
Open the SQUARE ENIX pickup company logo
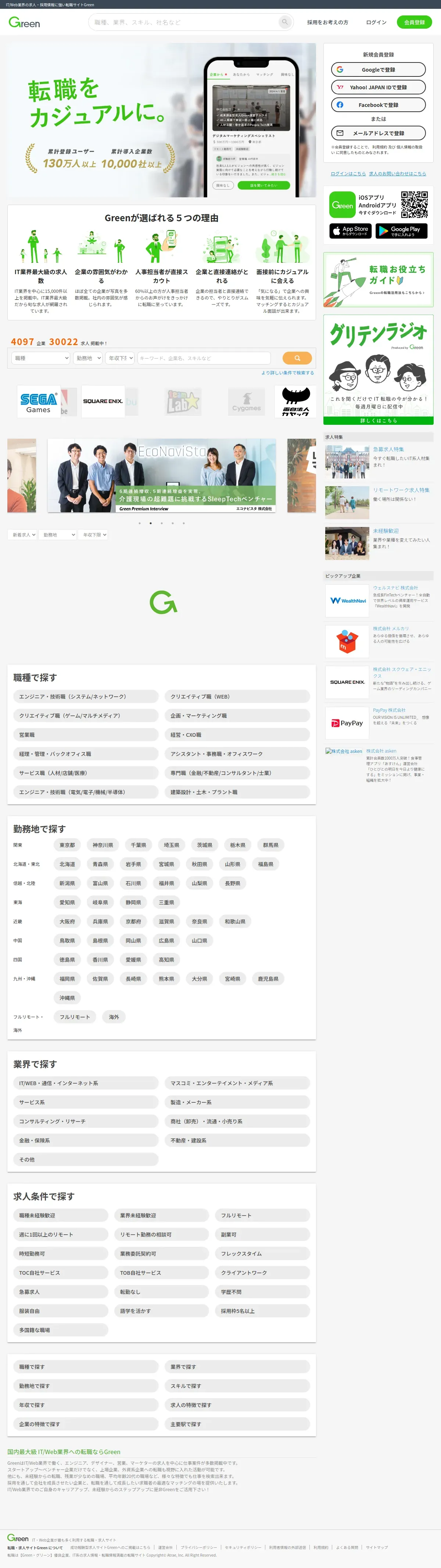pyautogui.click(x=347, y=682)
